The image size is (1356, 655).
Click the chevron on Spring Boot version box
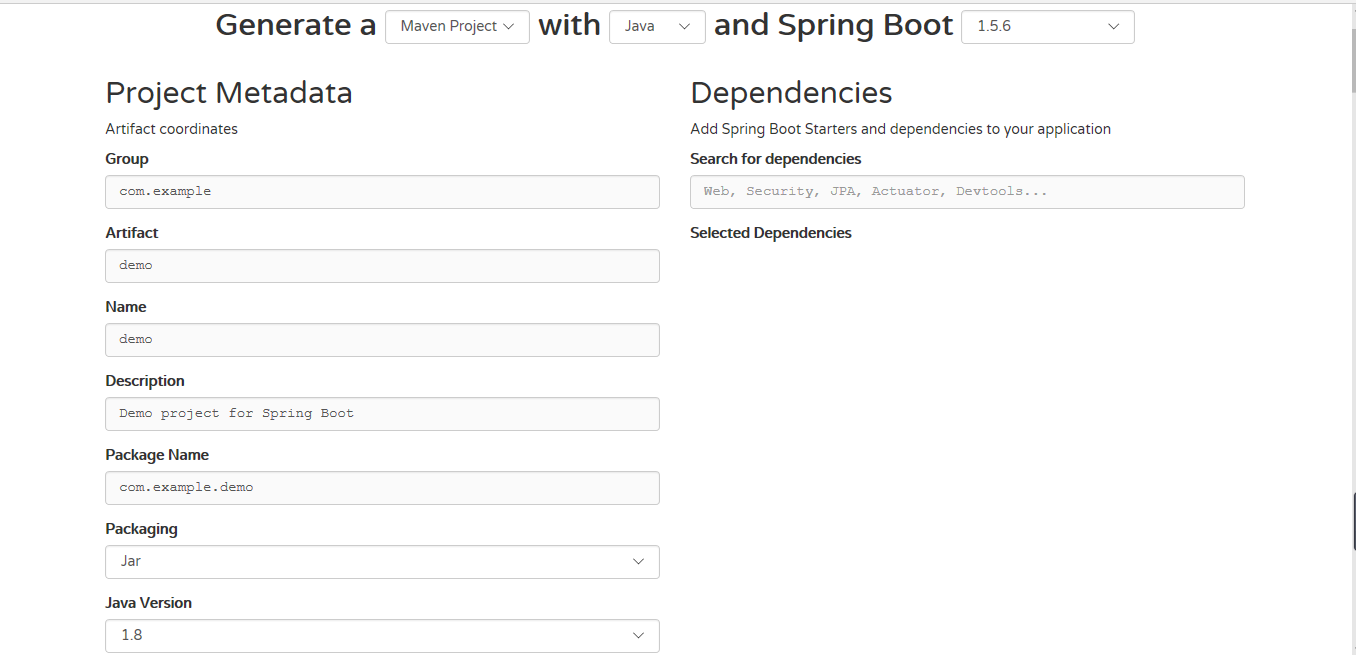pos(1113,27)
